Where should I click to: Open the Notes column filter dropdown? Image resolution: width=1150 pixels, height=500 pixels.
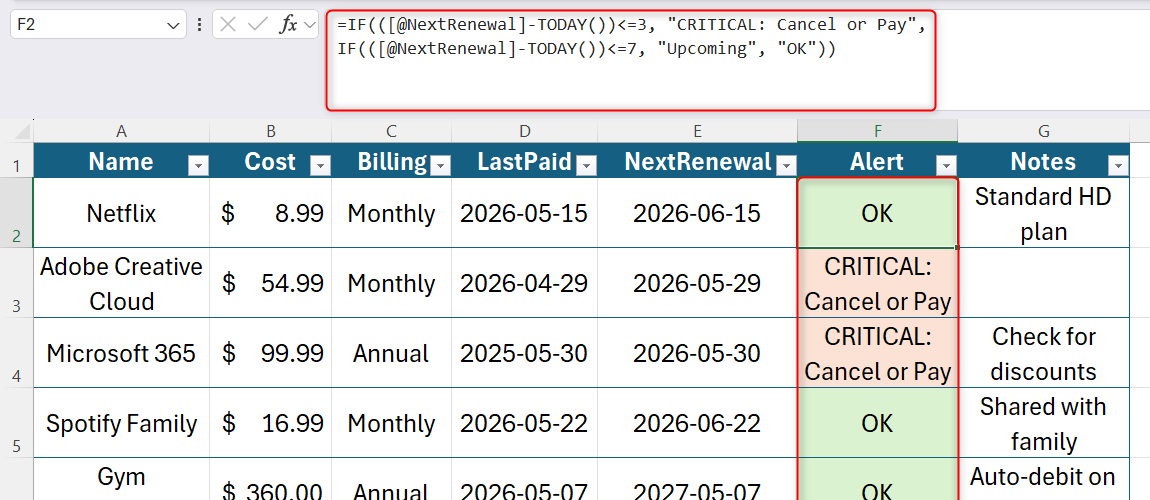(1118, 166)
